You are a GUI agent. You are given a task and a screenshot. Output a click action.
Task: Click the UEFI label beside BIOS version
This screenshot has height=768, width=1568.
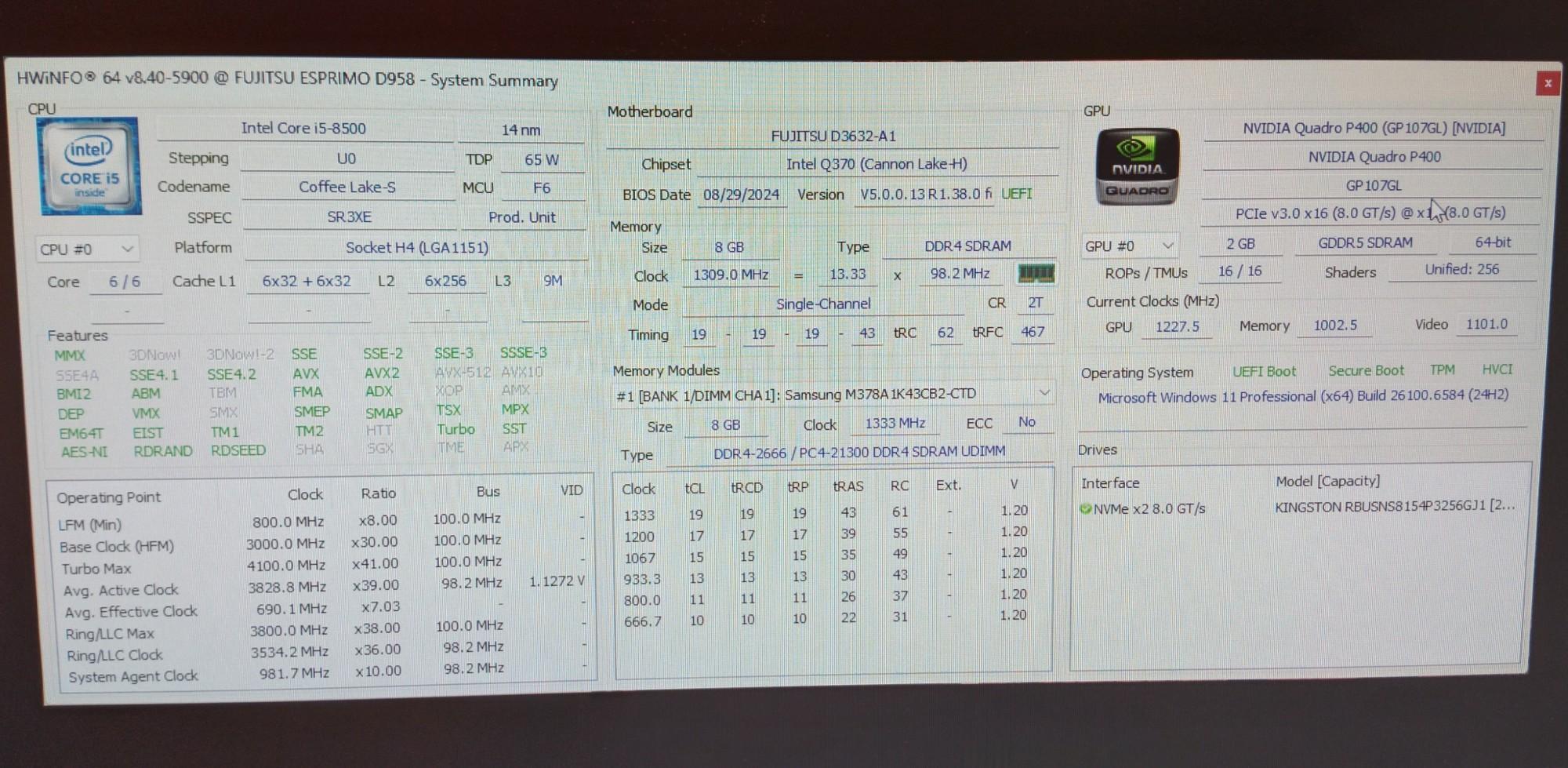coord(1017,194)
